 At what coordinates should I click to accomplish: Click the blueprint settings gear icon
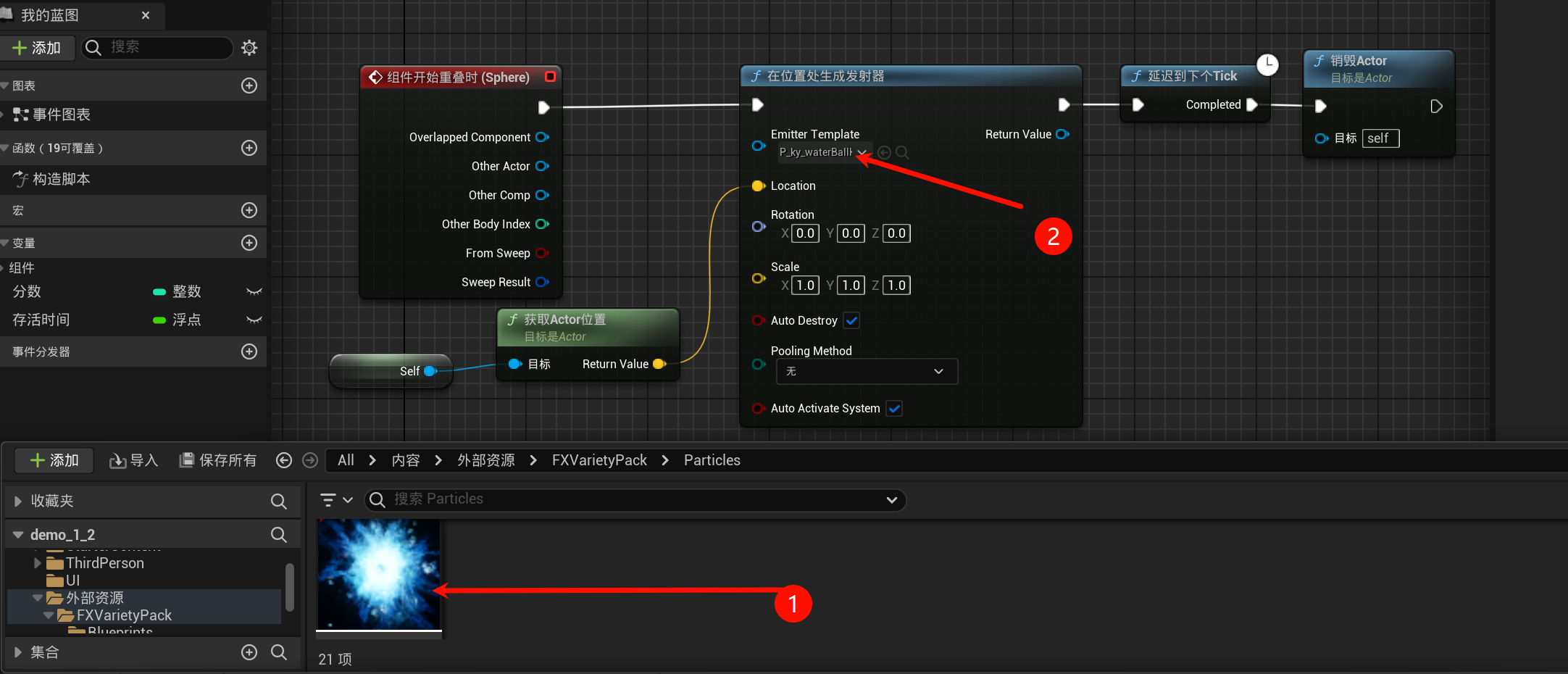pyautogui.click(x=249, y=48)
